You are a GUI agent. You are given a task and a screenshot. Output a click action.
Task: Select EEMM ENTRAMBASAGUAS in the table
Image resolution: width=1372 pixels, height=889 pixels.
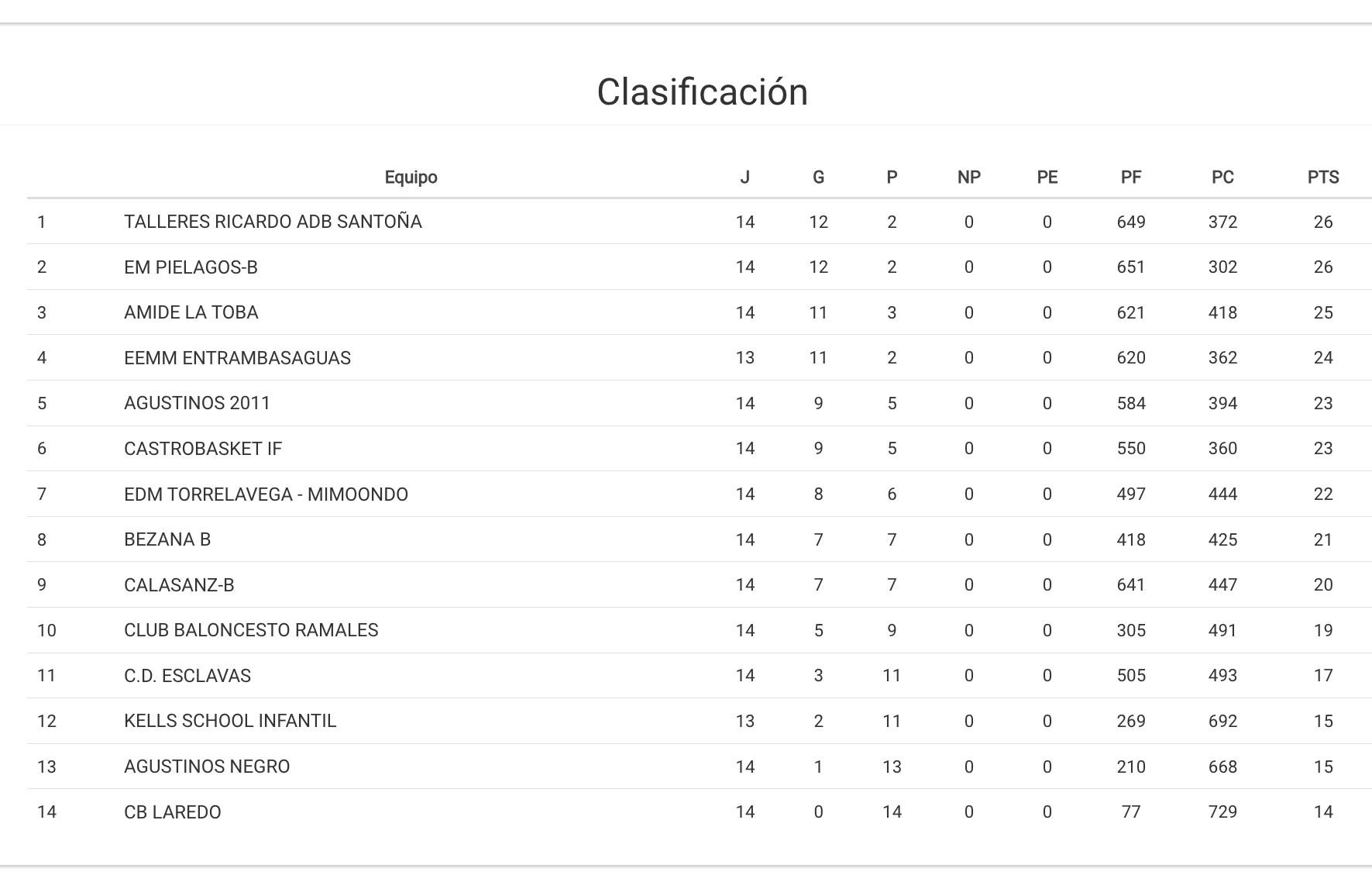pos(237,358)
